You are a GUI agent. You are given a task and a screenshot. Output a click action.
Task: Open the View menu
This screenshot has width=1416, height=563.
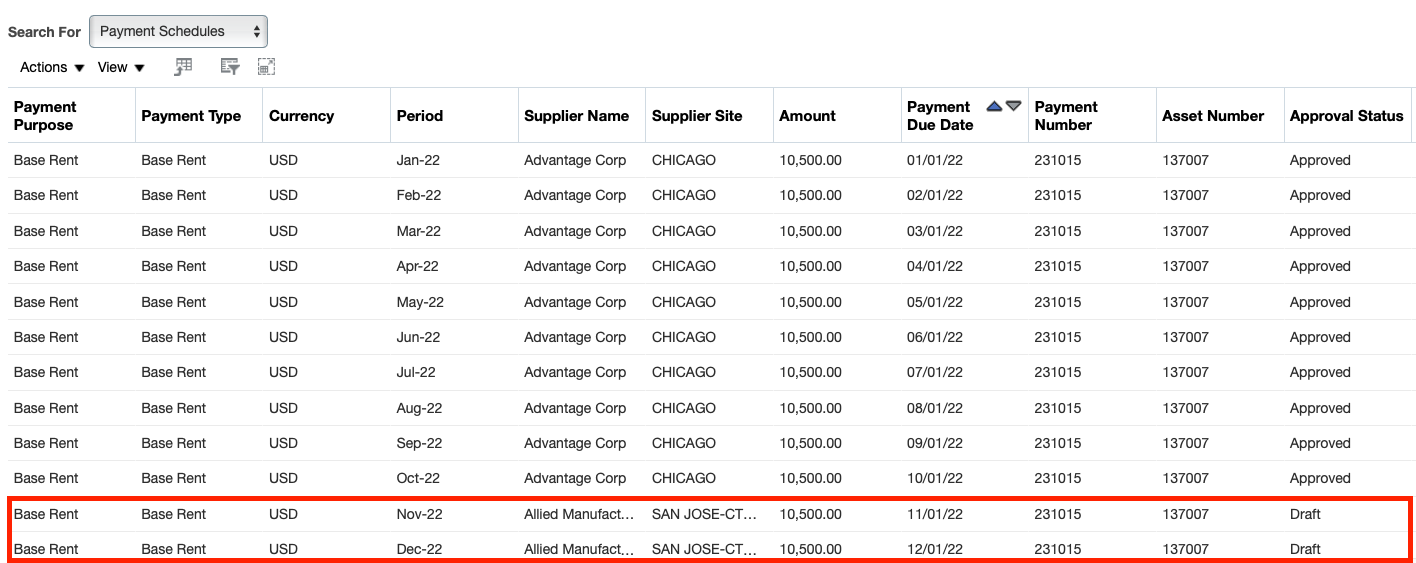[x=121, y=67]
